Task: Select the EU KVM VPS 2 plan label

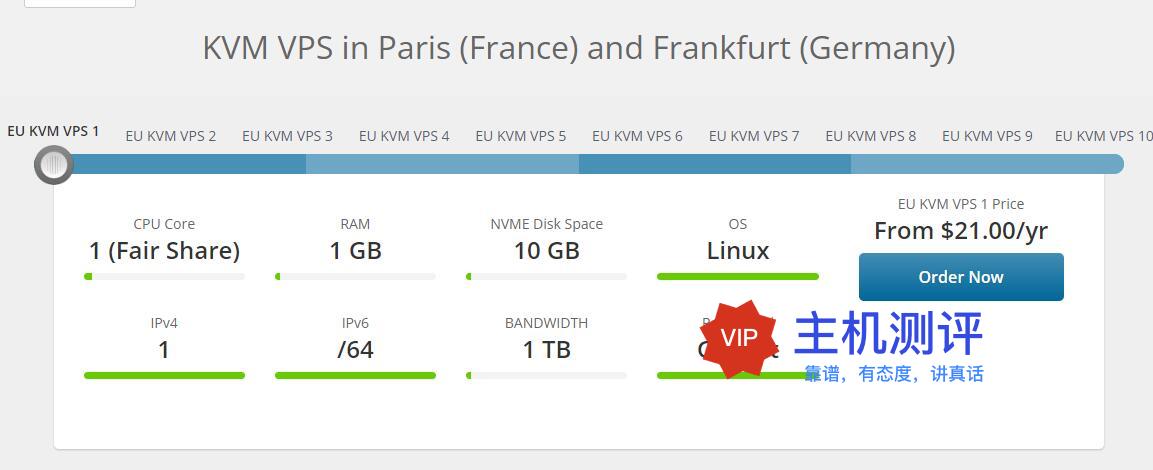Action: pyautogui.click(x=171, y=136)
